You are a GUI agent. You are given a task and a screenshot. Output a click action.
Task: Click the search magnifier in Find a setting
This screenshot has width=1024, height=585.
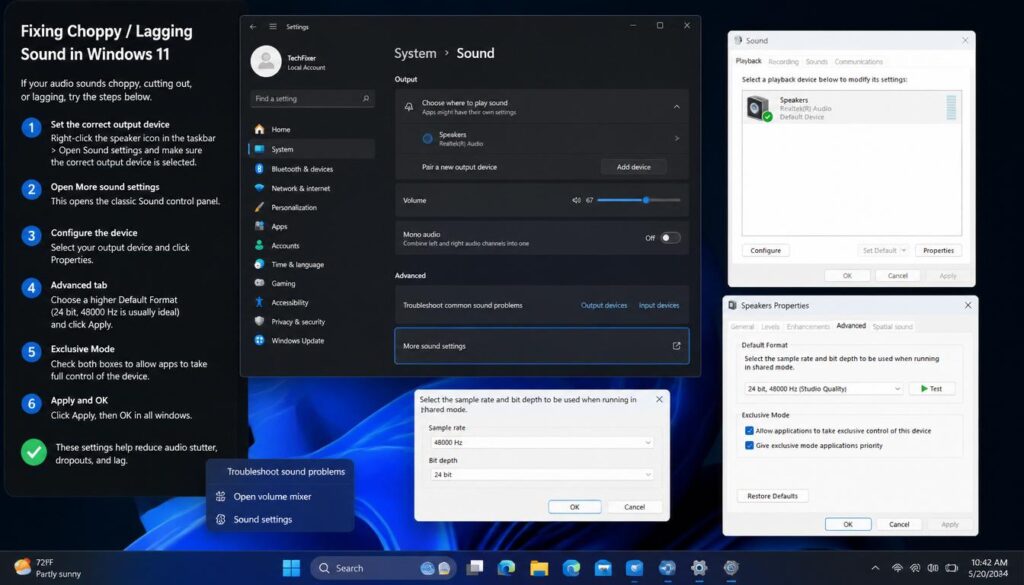pos(366,99)
